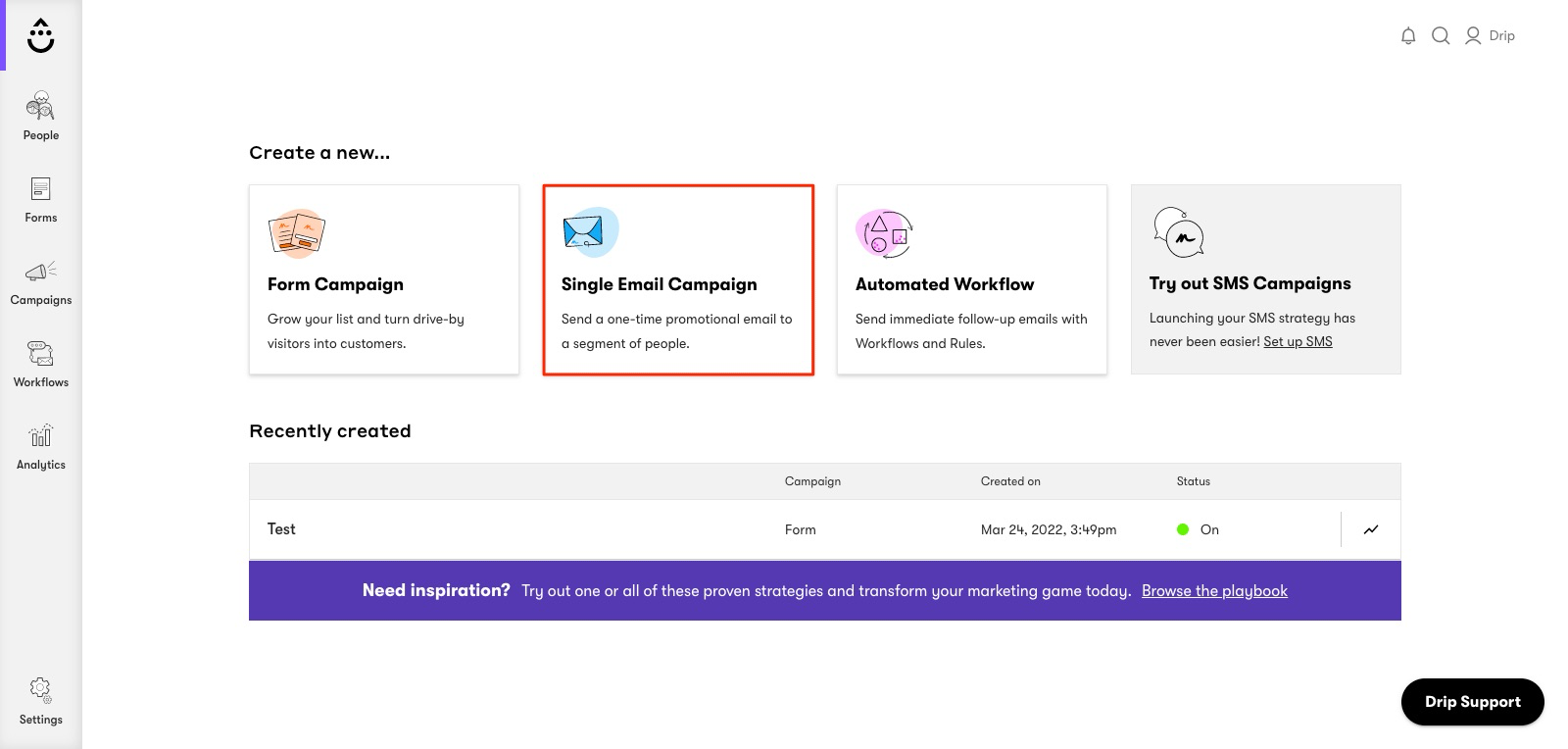View analytics trend icon for Test

1371,529
